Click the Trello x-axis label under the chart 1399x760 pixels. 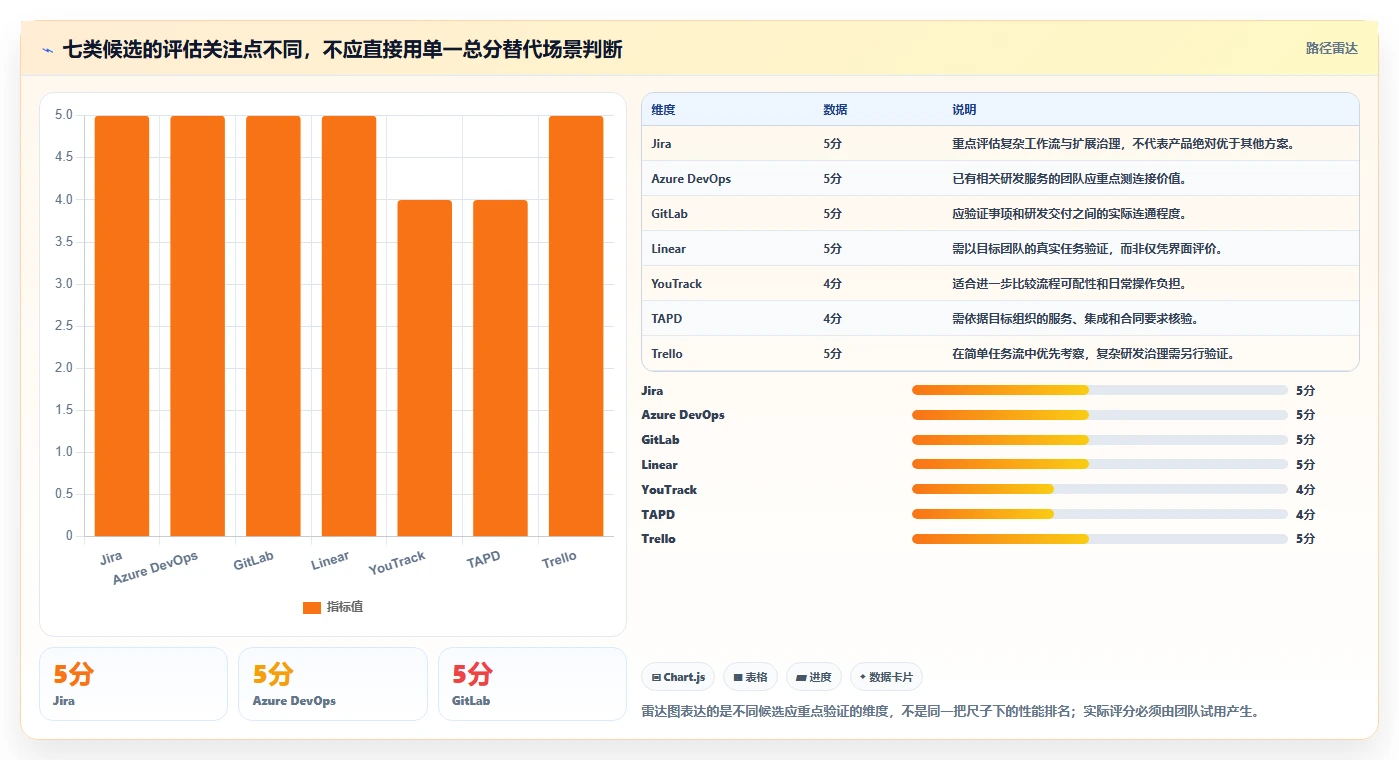tap(559, 558)
